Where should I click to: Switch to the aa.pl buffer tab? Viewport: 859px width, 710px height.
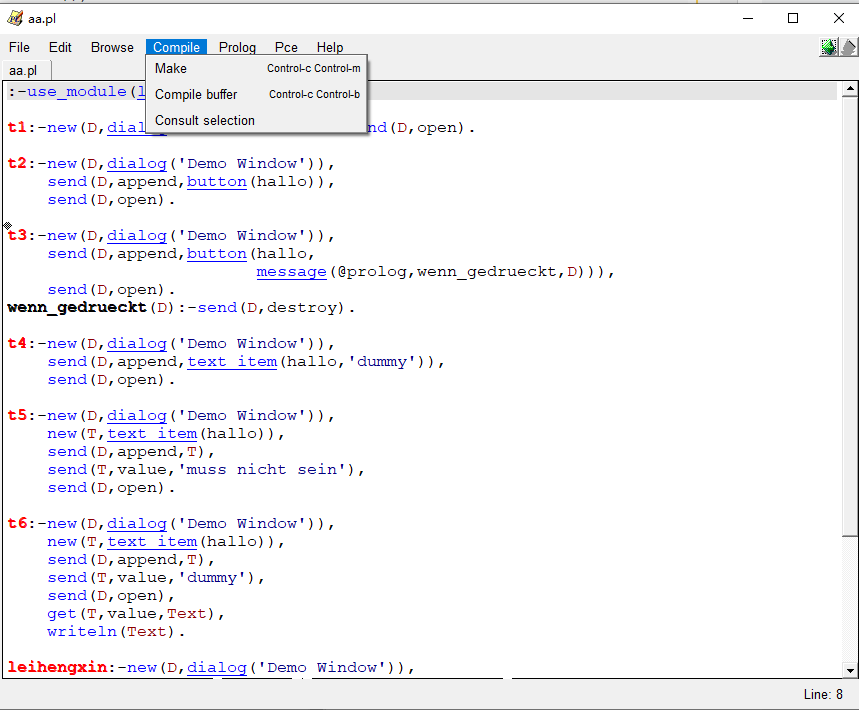click(22, 70)
